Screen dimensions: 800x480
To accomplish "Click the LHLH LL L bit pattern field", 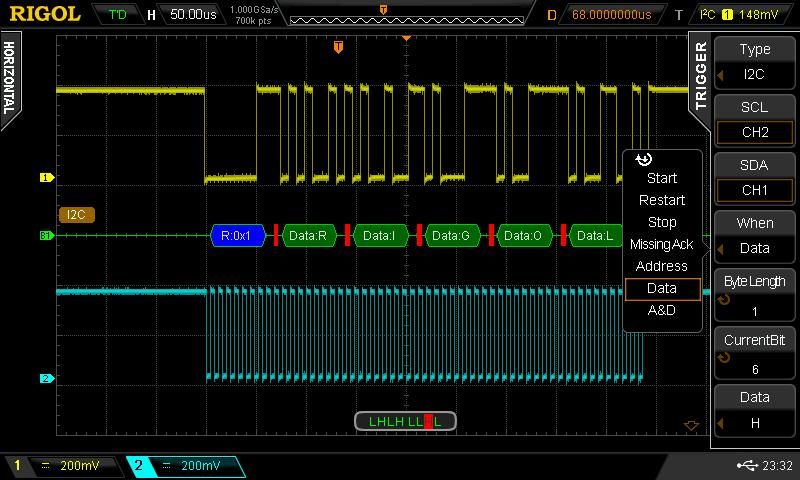I will (x=405, y=421).
